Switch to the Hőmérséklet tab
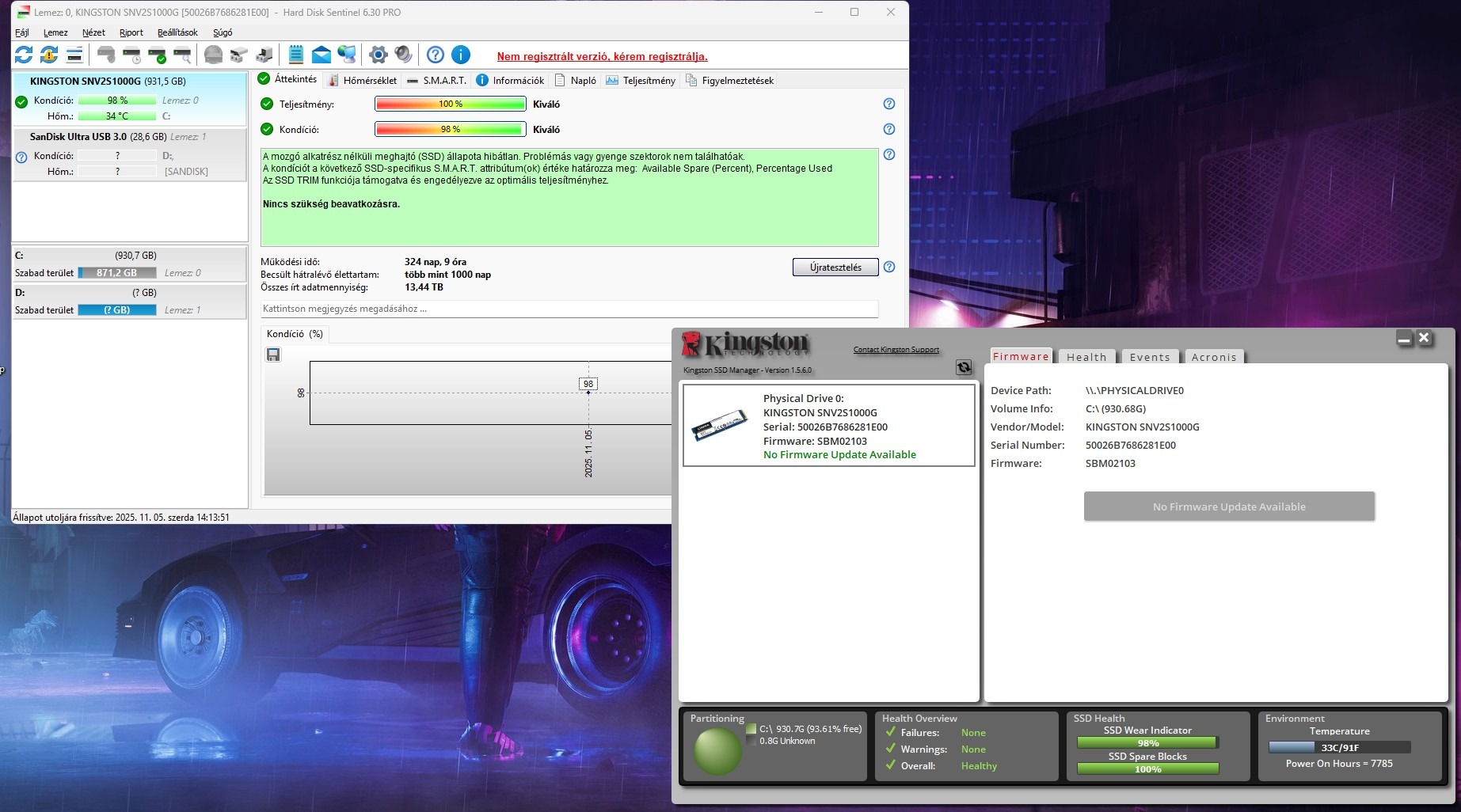1461x812 pixels. tap(363, 80)
